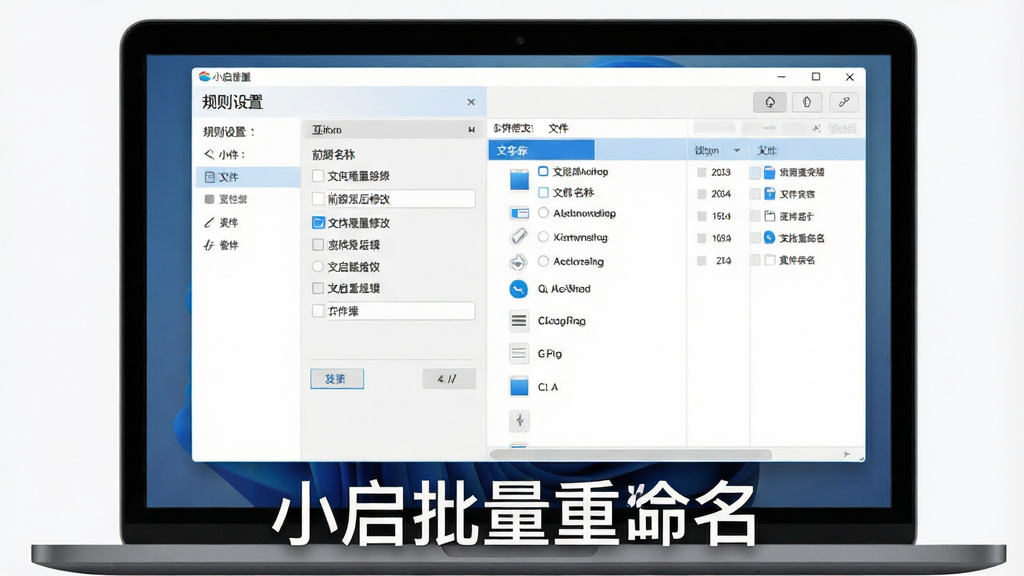1024x576 pixels.
Task: Click the horizontal scrollbar of the file list
Action: (x=631, y=454)
